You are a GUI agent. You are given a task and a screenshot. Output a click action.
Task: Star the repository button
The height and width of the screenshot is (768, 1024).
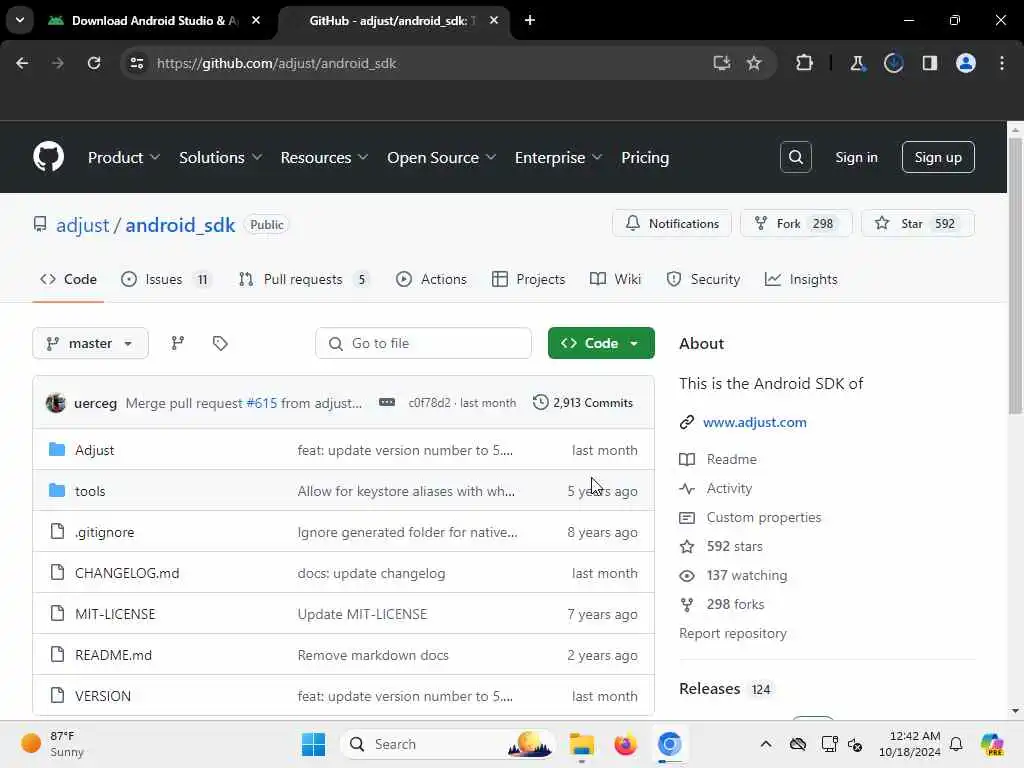[918, 223]
